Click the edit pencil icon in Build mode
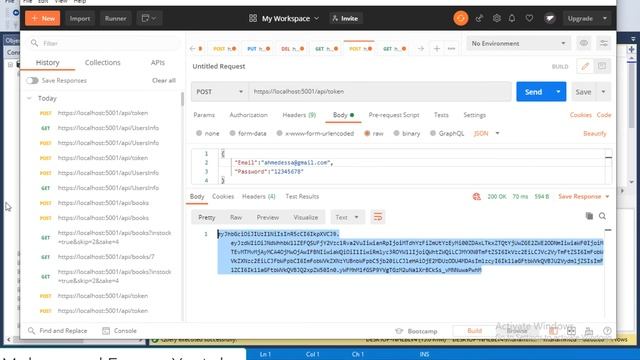This screenshot has height=360, width=640. 585,66
